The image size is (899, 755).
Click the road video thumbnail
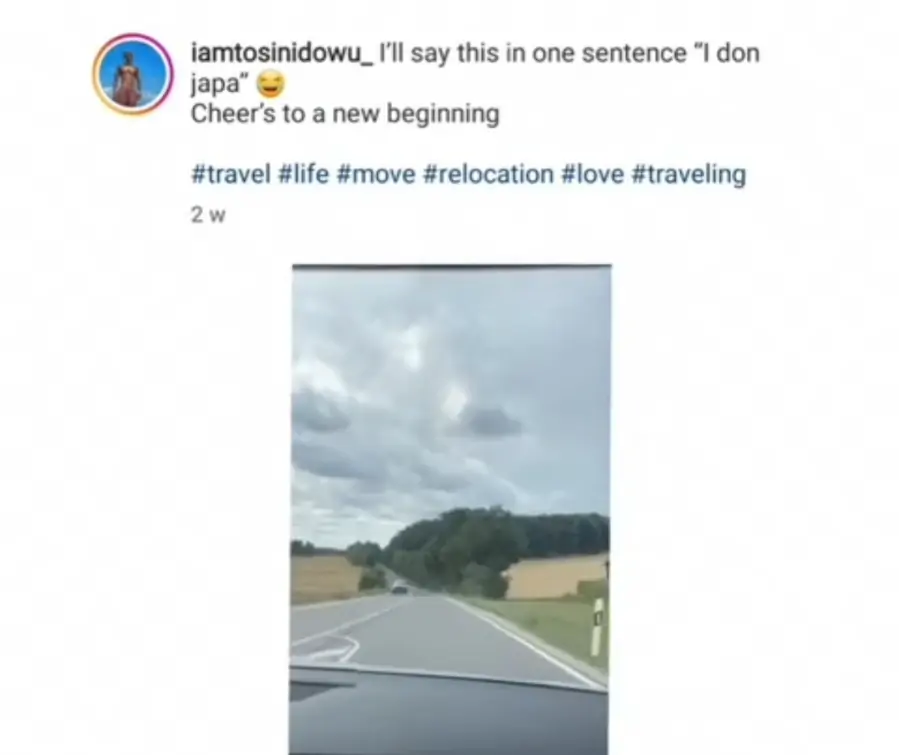pyautogui.click(x=450, y=510)
